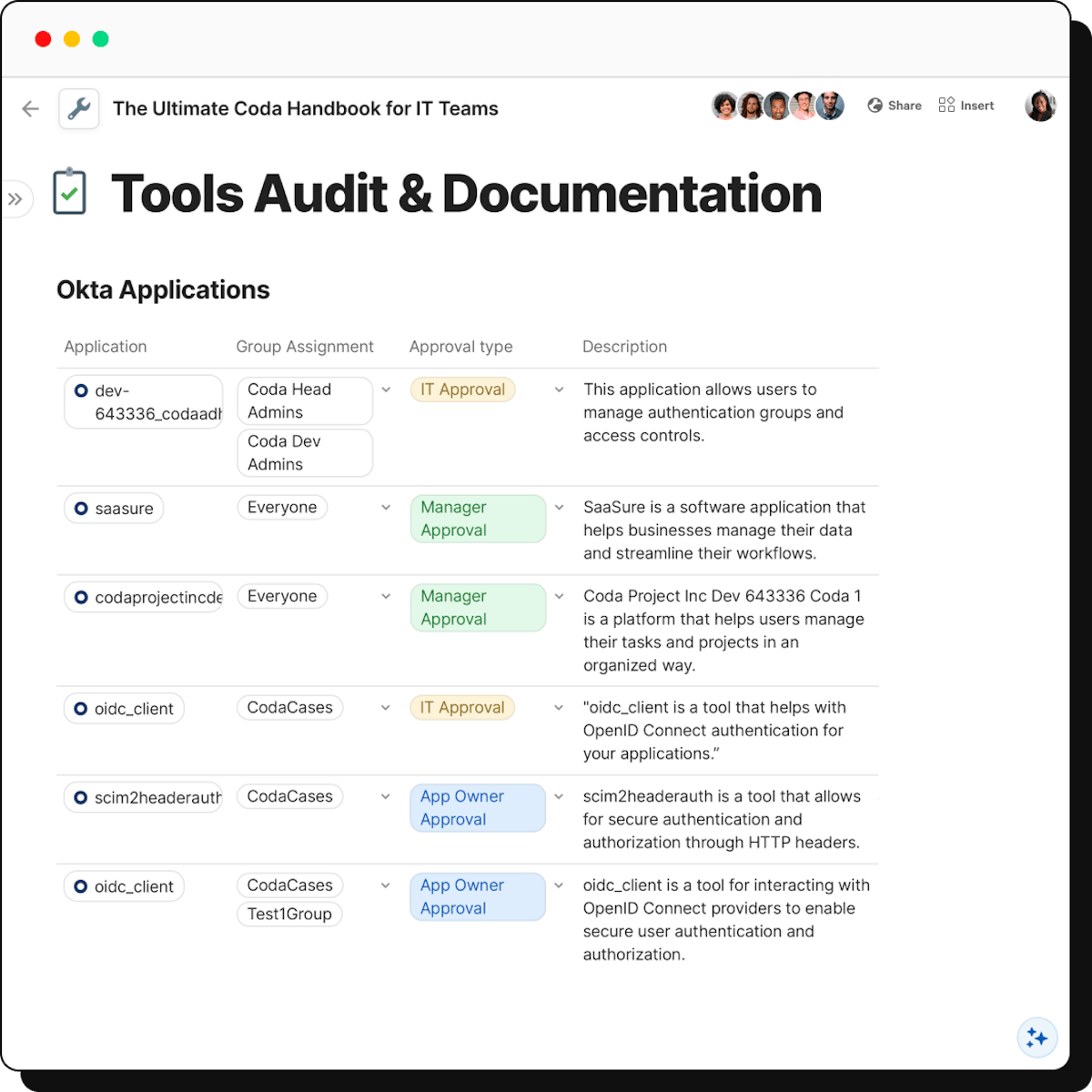Click the Description column header
Image resolution: width=1092 pixels, height=1092 pixels.
(624, 347)
